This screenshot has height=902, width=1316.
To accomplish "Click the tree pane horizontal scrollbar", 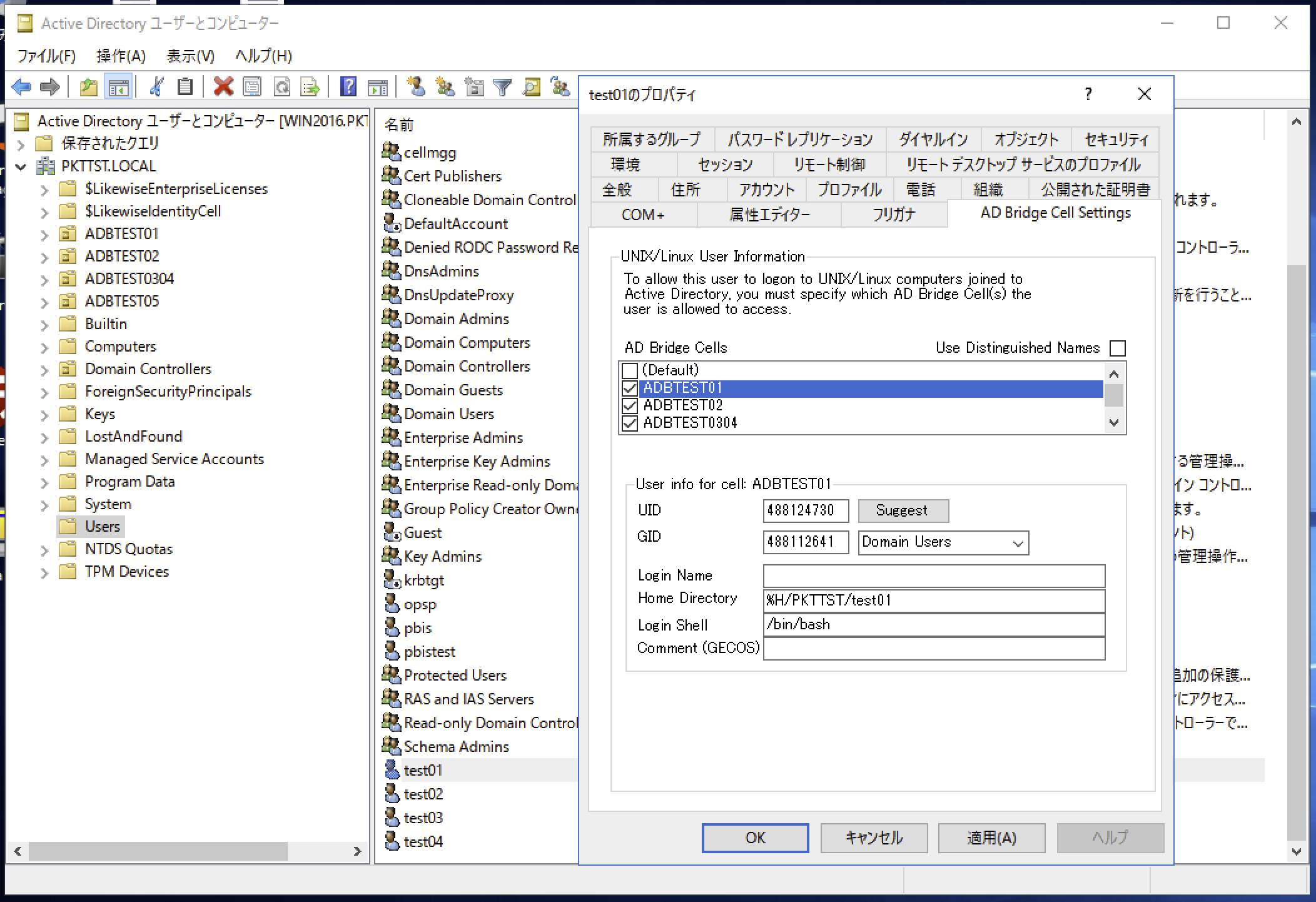I will pyautogui.click(x=158, y=851).
